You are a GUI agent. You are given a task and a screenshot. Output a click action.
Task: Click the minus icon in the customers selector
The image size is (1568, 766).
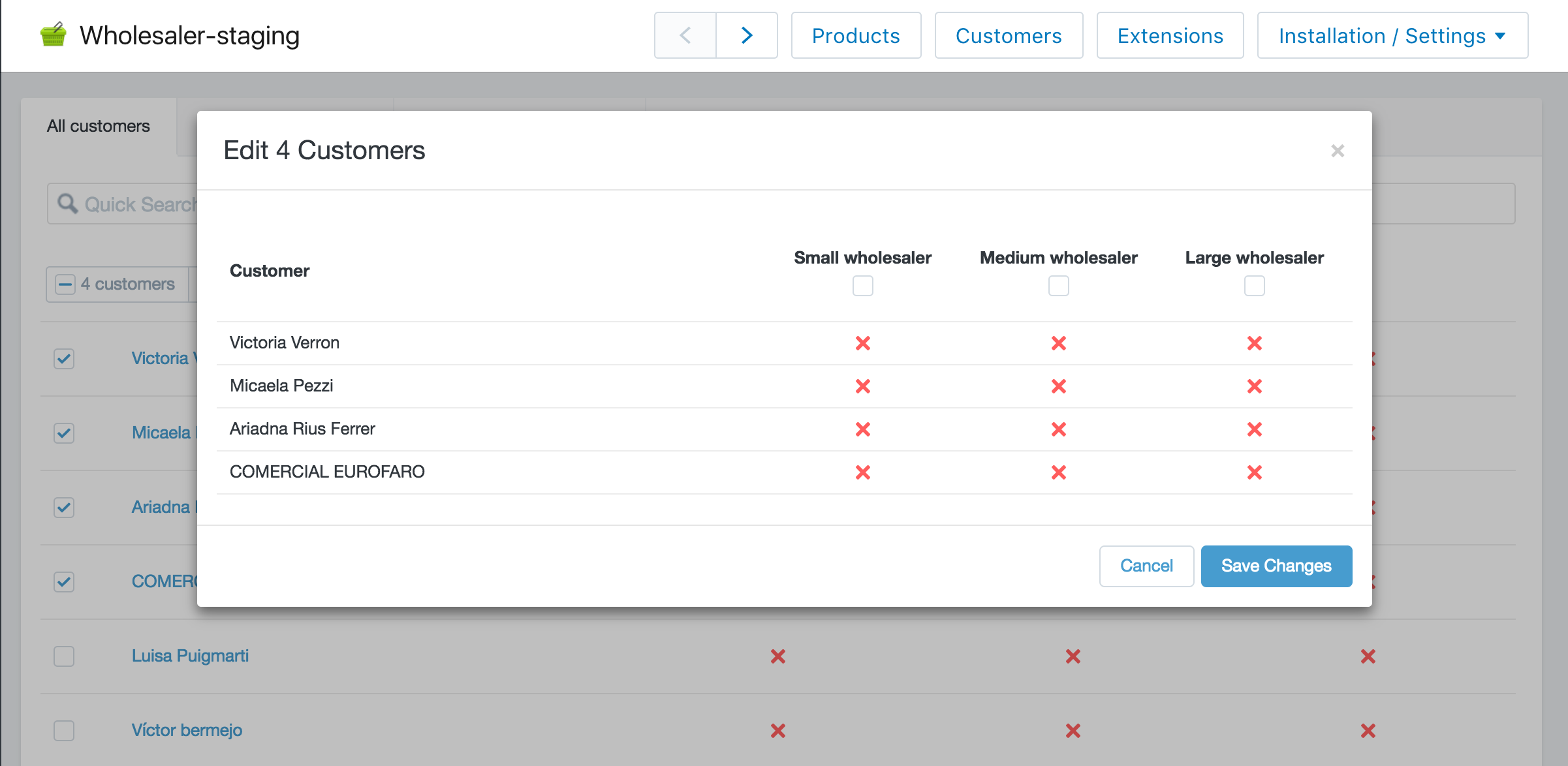(65, 284)
